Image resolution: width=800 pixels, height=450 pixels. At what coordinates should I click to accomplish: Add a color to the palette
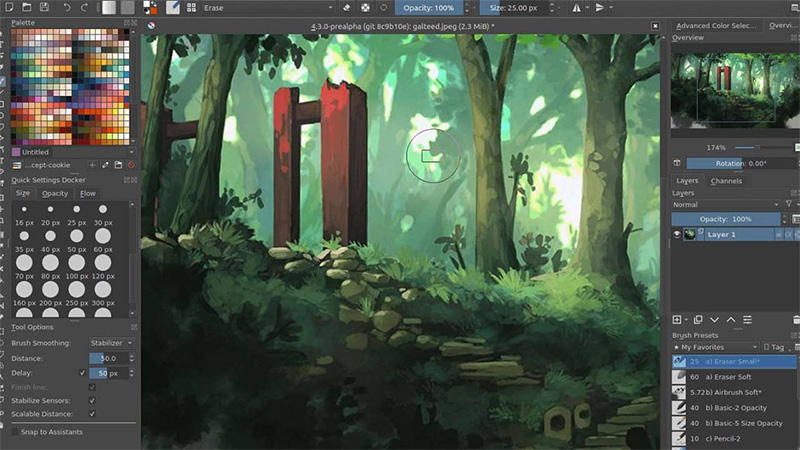tap(92, 165)
